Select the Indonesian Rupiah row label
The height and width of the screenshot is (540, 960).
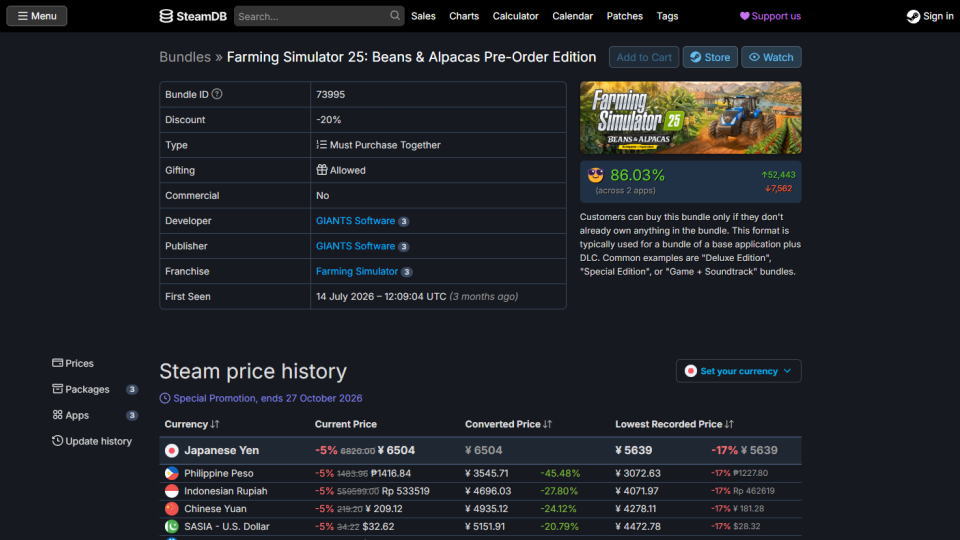pyautogui.click(x=225, y=491)
